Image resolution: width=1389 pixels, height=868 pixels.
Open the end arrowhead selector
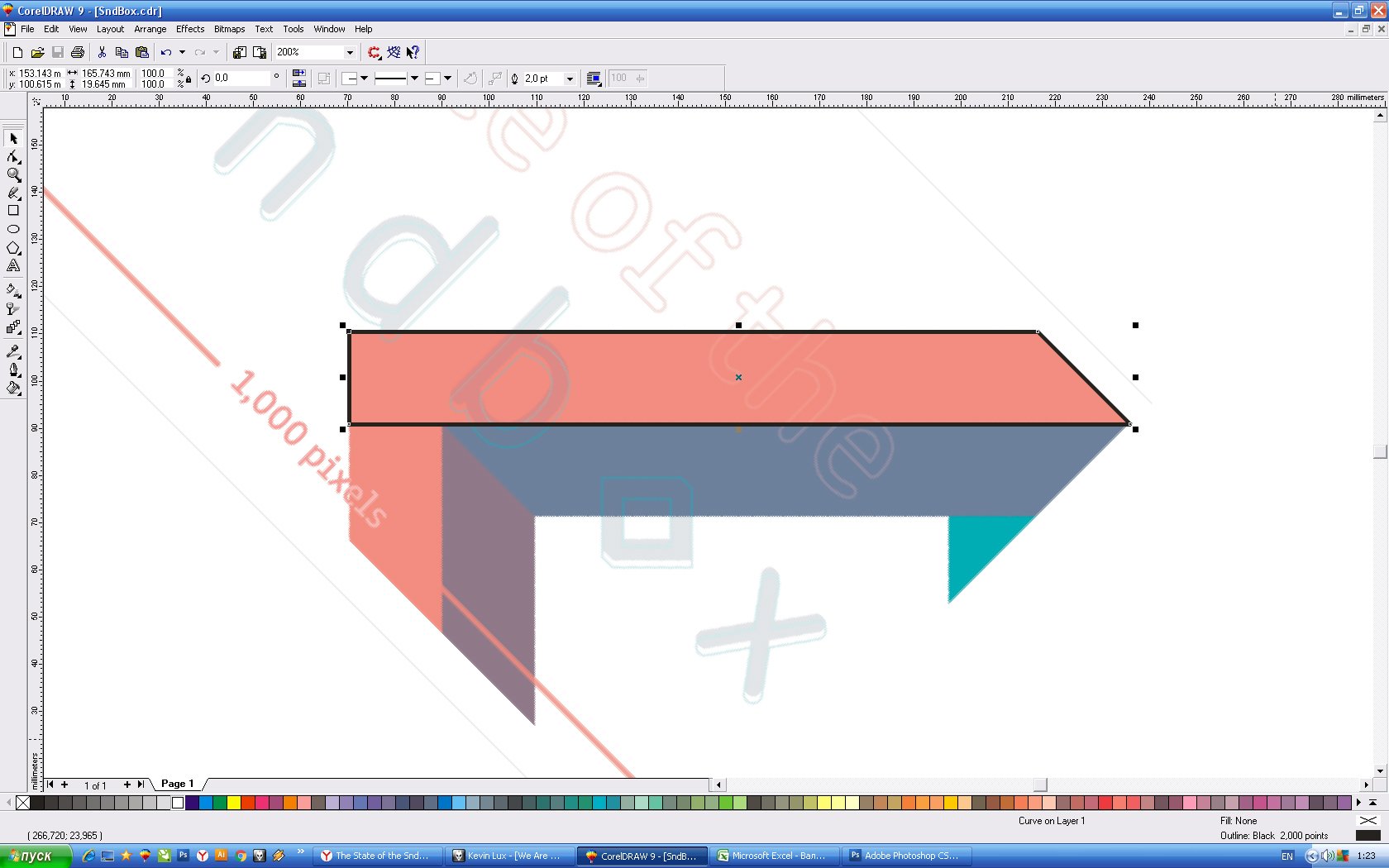pyautogui.click(x=439, y=79)
